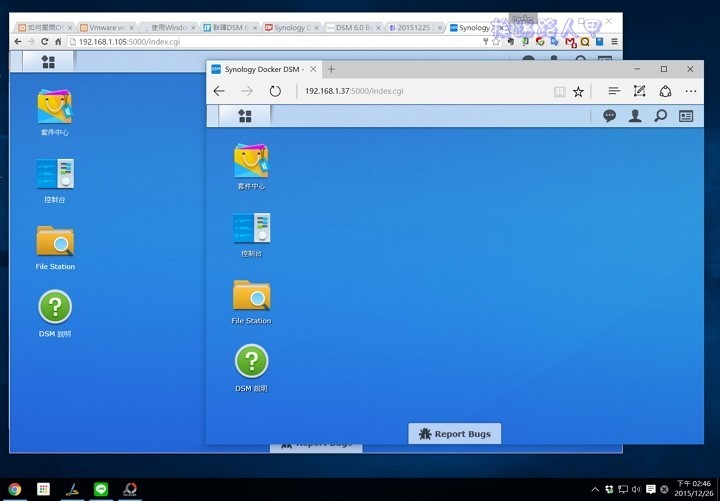Open 控制台 in the Edge DSM window
The height and width of the screenshot is (501, 720).
[251, 230]
